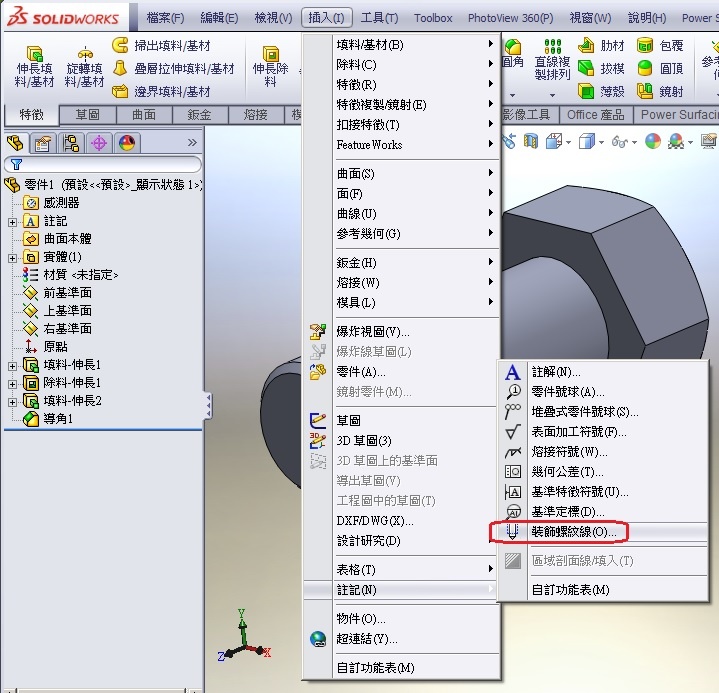This screenshot has width=719, height=693.
Task: Select the 包覆 wrap tool
Action: tap(660, 45)
